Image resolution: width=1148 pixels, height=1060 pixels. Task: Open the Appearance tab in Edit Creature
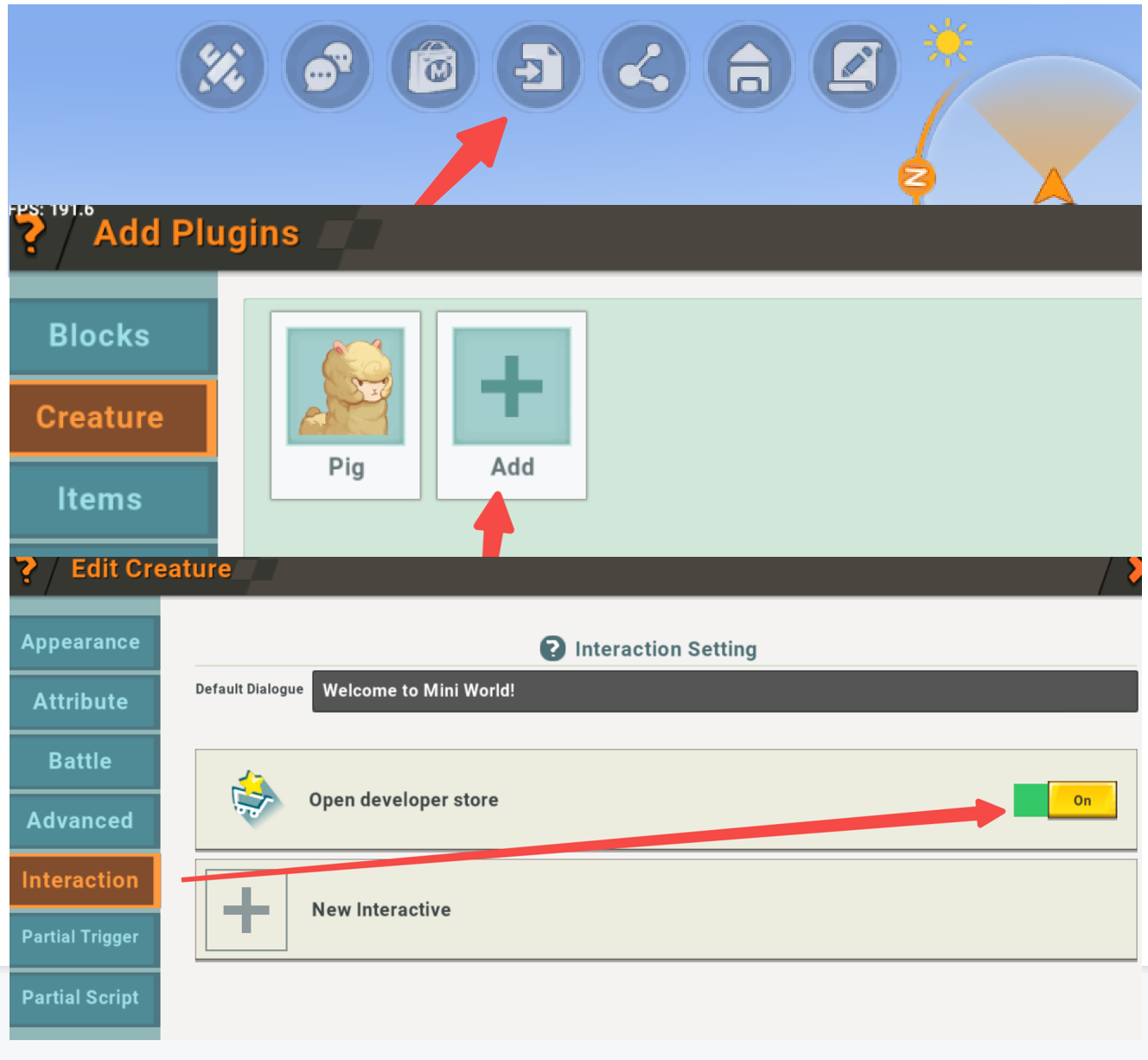click(x=81, y=642)
